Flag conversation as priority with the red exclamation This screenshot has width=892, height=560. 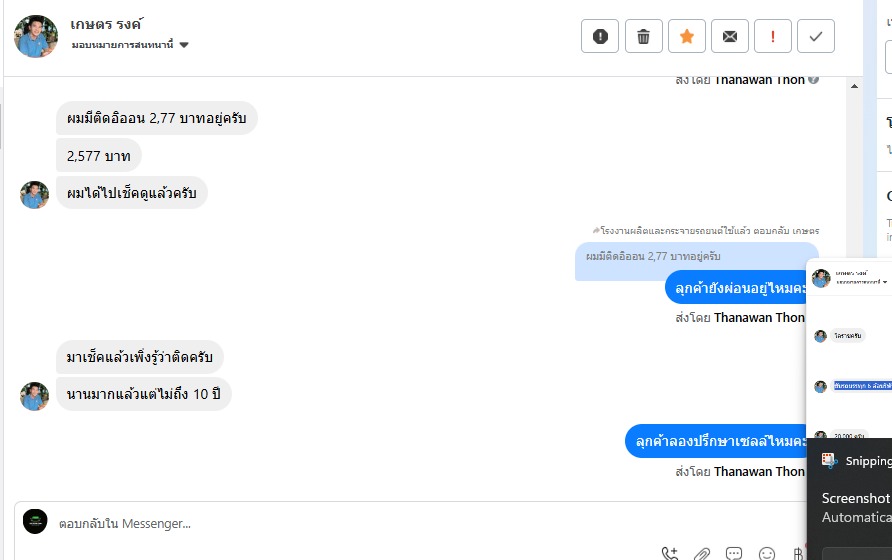point(773,36)
